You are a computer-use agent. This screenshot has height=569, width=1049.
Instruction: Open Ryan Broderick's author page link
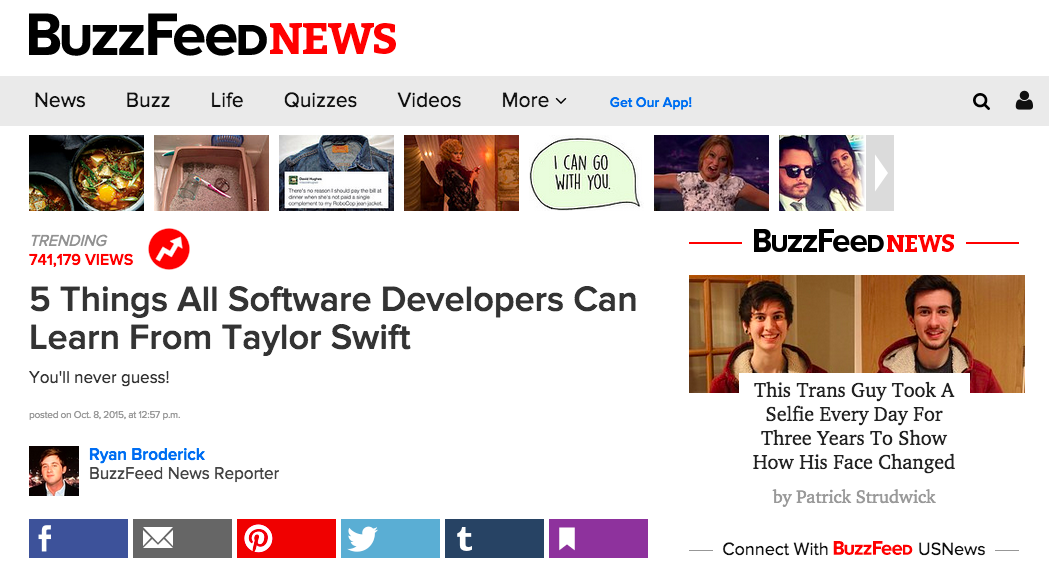coord(147,455)
